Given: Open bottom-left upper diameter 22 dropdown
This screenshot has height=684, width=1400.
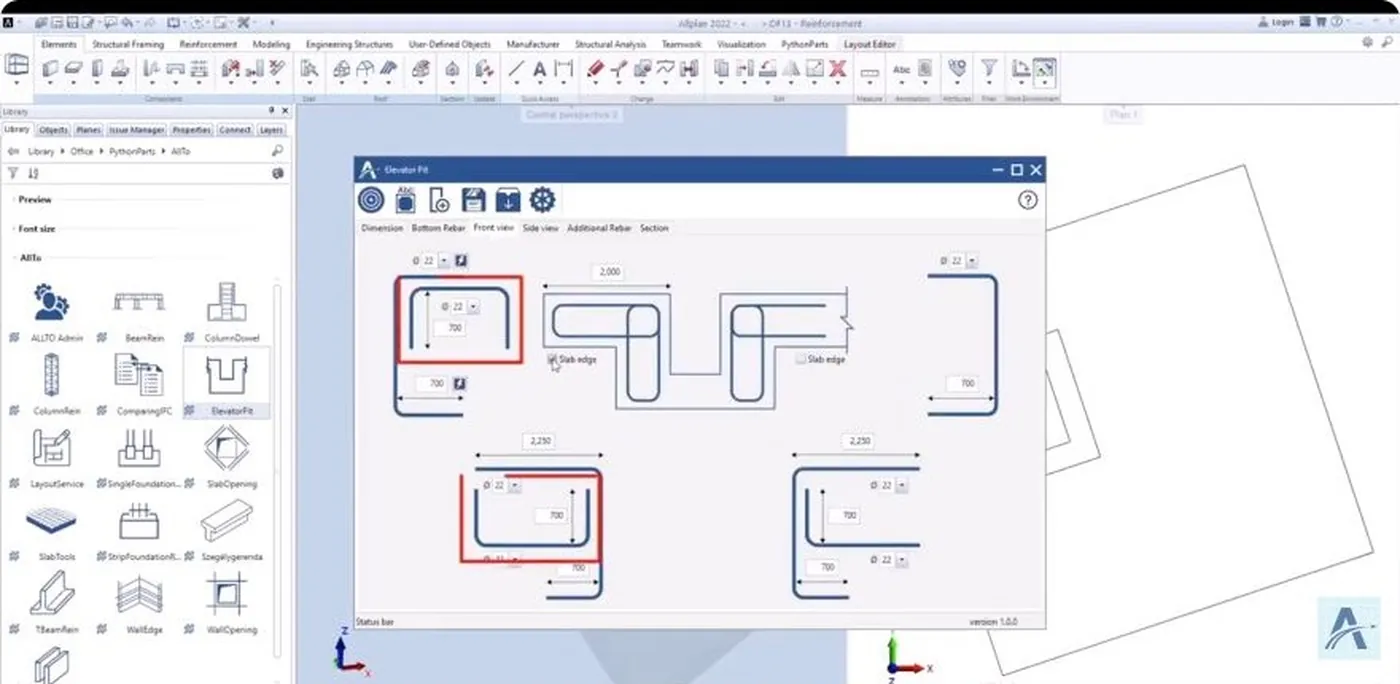Looking at the screenshot, I should pyautogui.click(x=515, y=485).
